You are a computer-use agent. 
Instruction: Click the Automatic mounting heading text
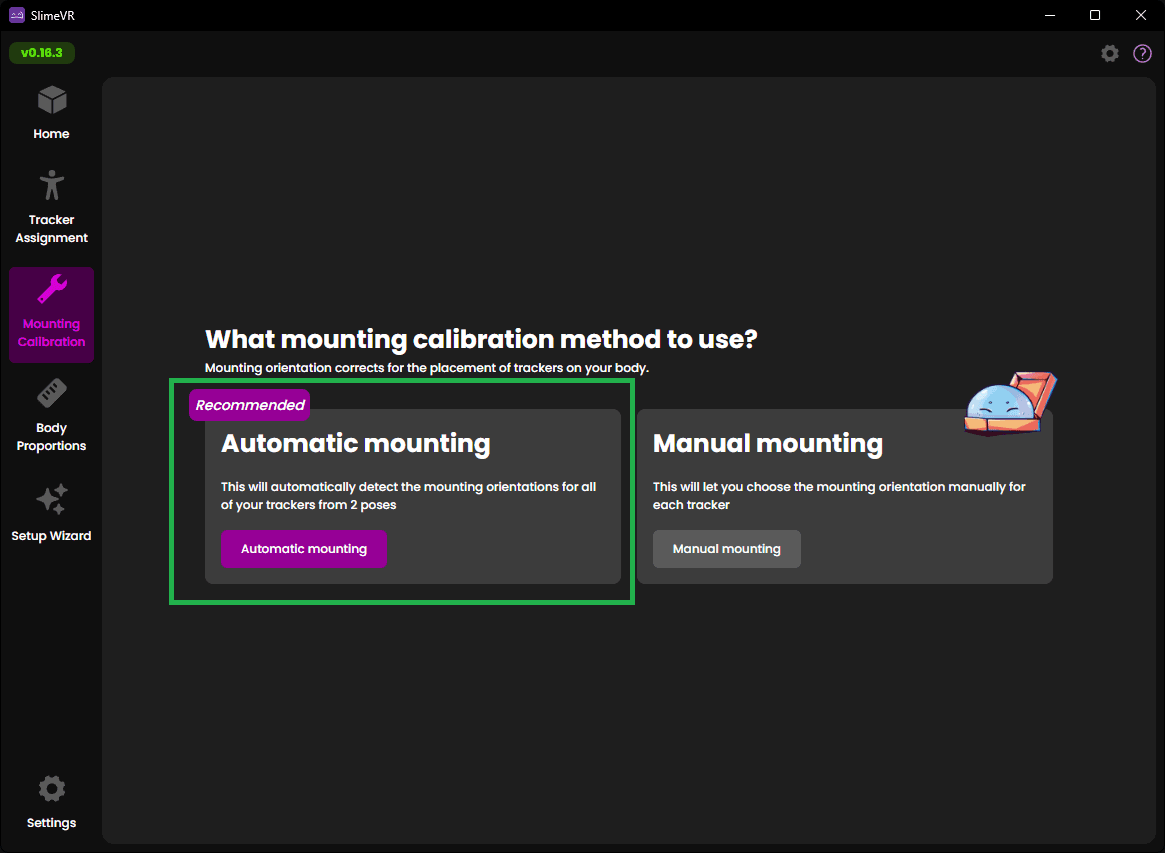(x=355, y=443)
